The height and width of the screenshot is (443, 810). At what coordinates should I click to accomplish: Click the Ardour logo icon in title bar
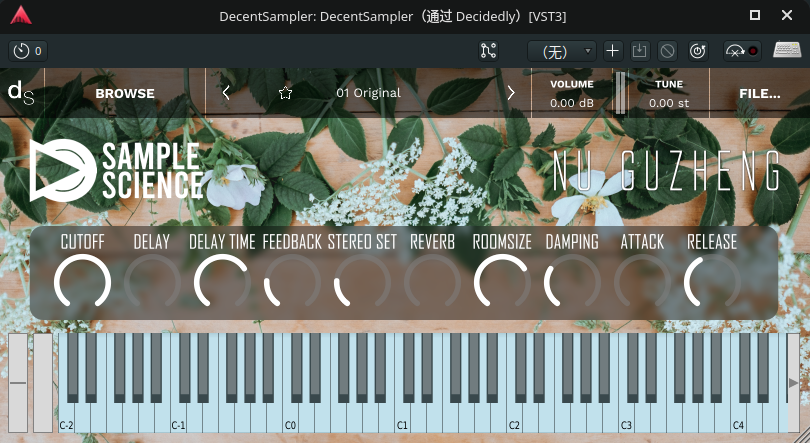tap(21, 15)
